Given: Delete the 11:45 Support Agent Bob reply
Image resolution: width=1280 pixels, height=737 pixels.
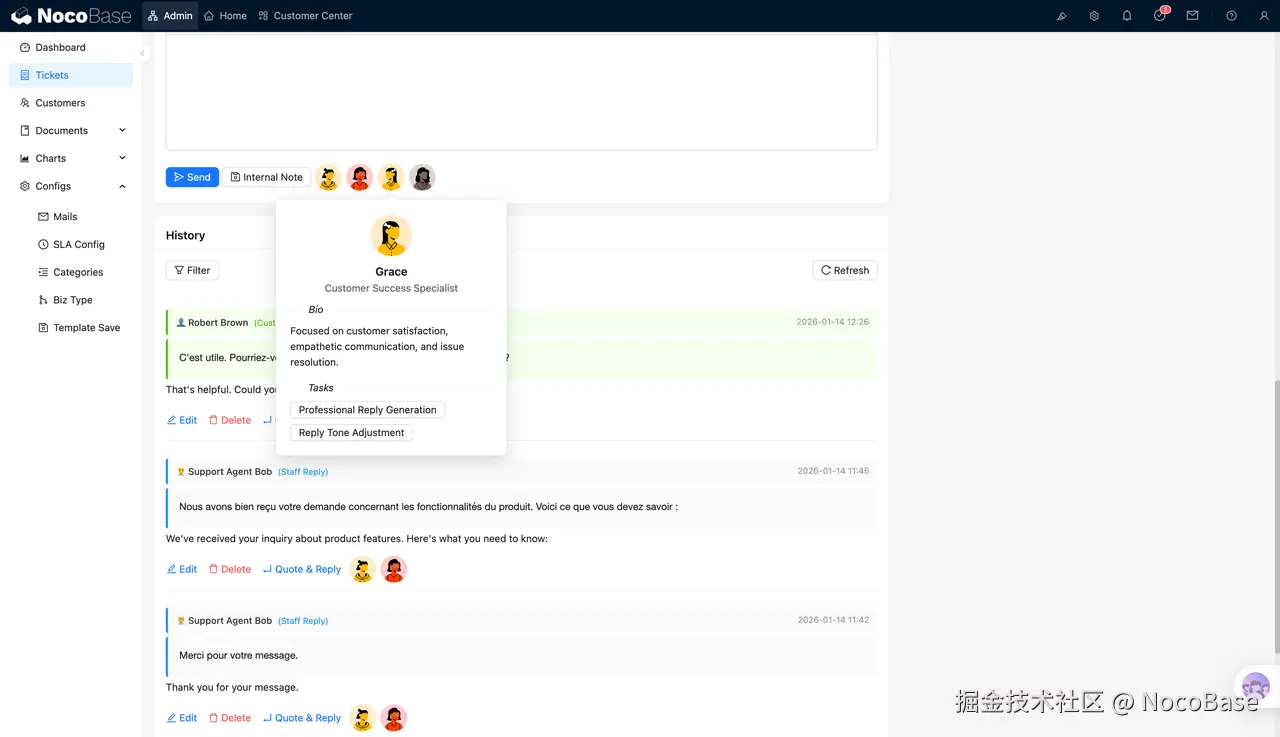Looking at the screenshot, I should pyautogui.click(x=230, y=569).
